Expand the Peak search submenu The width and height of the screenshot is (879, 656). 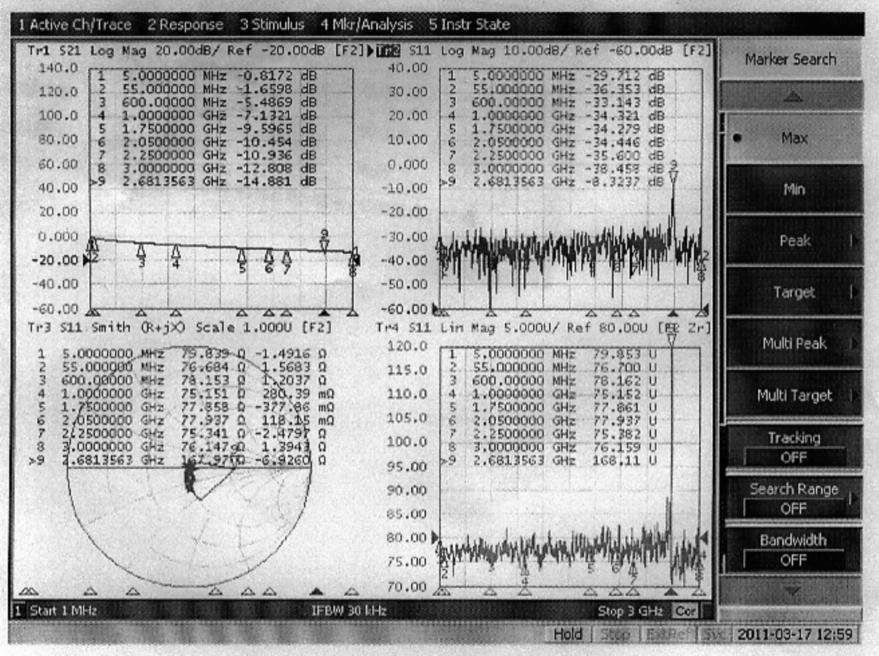click(x=793, y=241)
